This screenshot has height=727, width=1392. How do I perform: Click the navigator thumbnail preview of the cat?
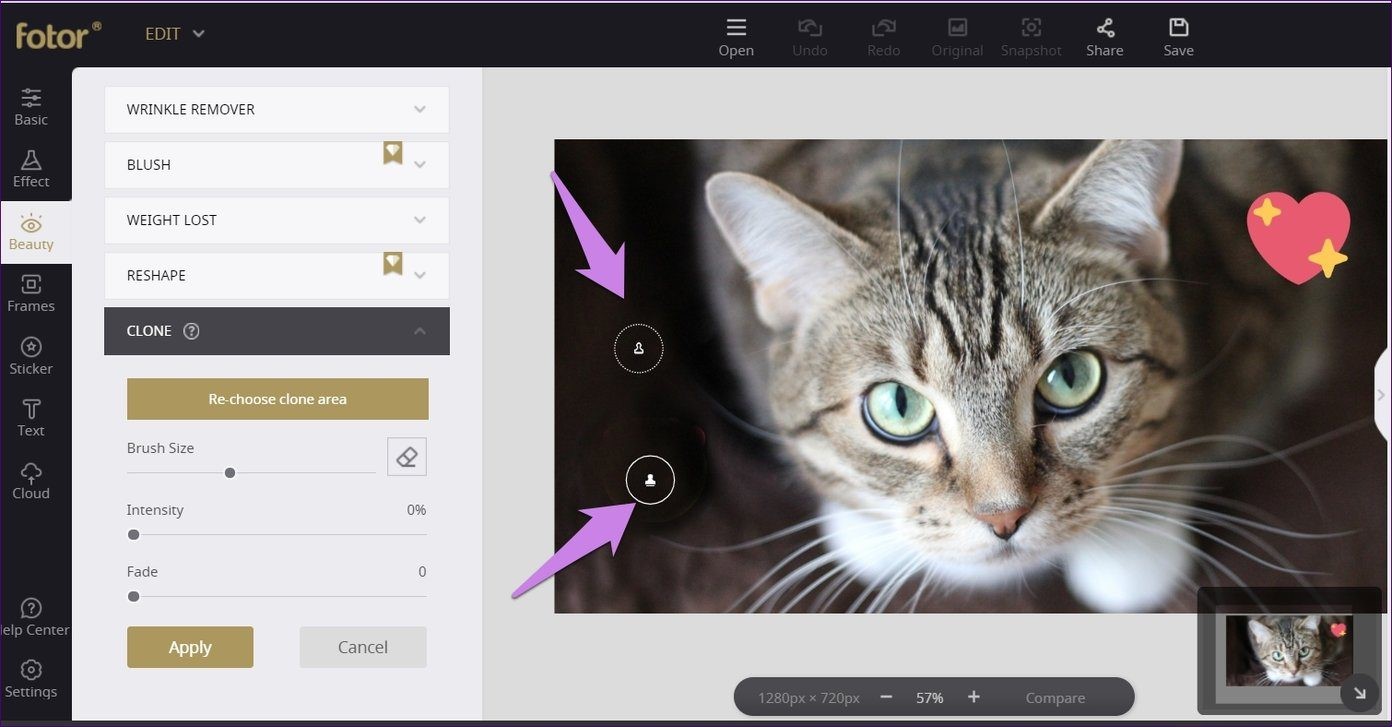[x=1288, y=650]
